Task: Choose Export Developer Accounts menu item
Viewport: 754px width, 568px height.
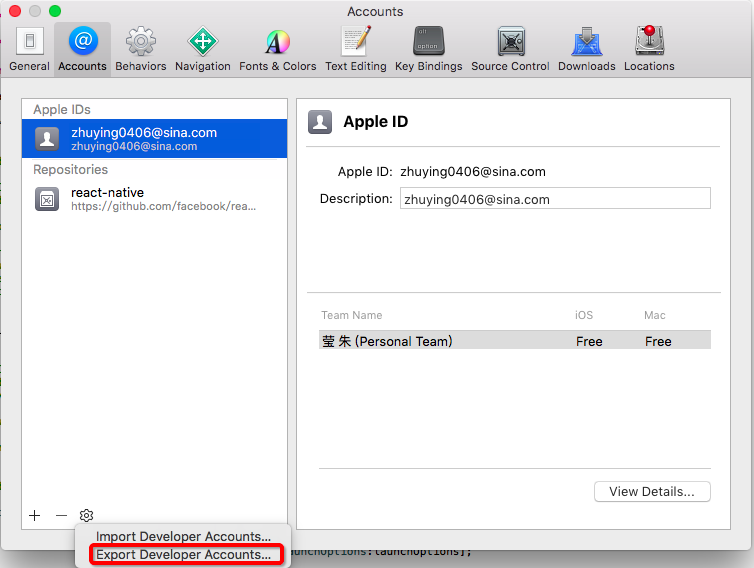Action: [x=183, y=554]
